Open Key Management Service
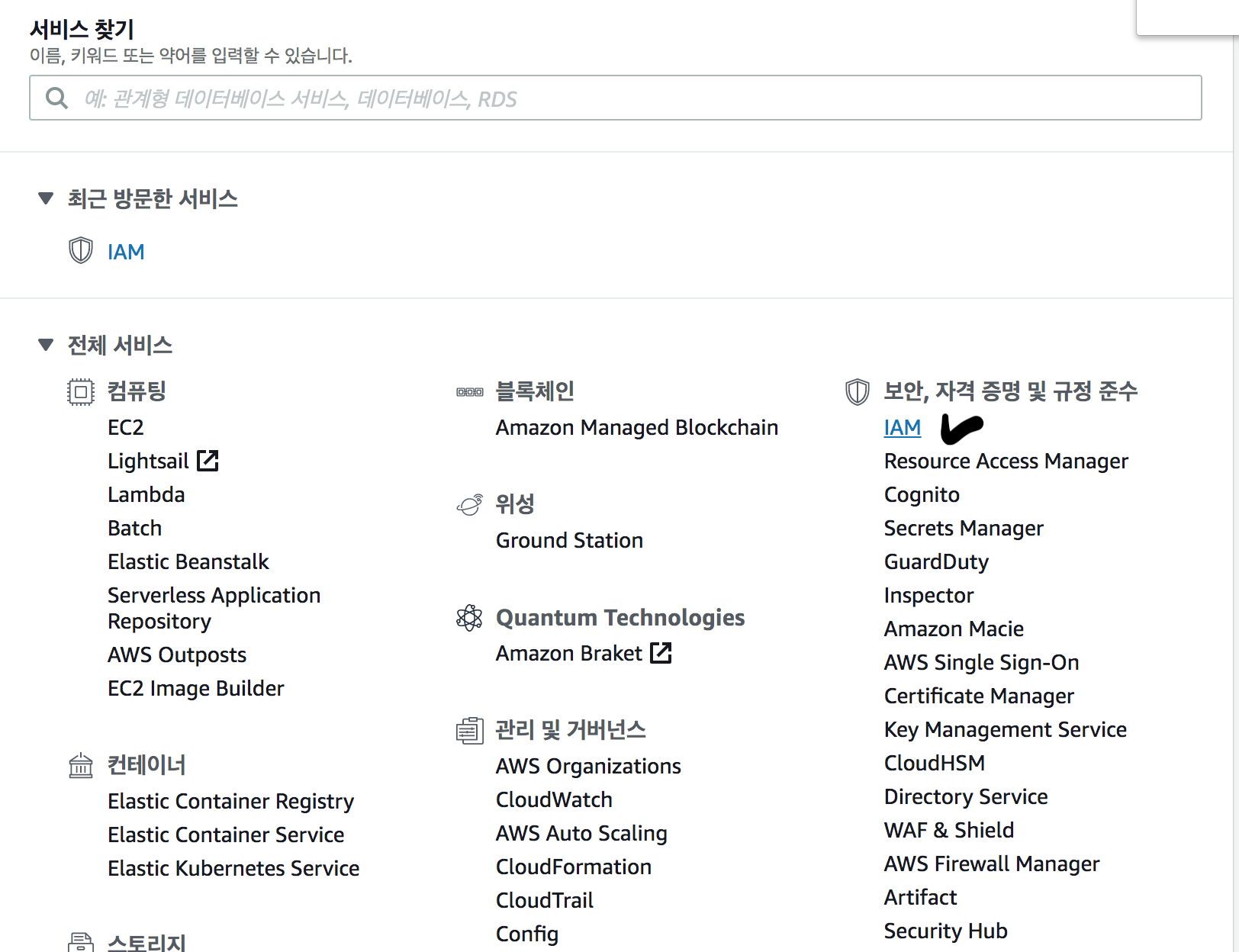Image resolution: width=1239 pixels, height=952 pixels. (1006, 730)
